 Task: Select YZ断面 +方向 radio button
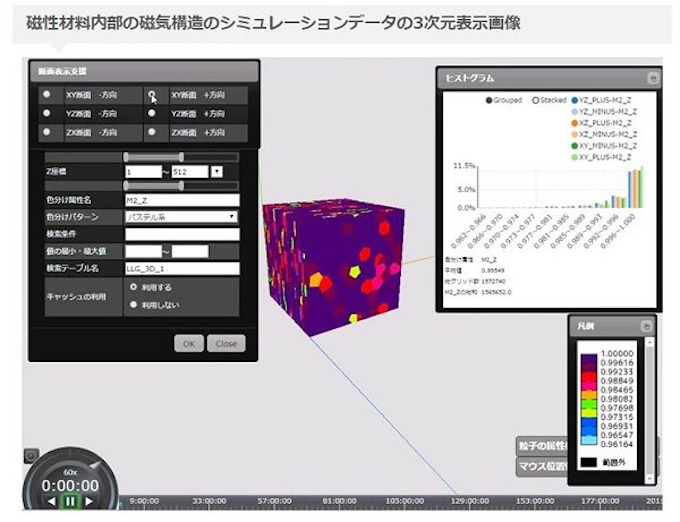(x=152, y=114)
